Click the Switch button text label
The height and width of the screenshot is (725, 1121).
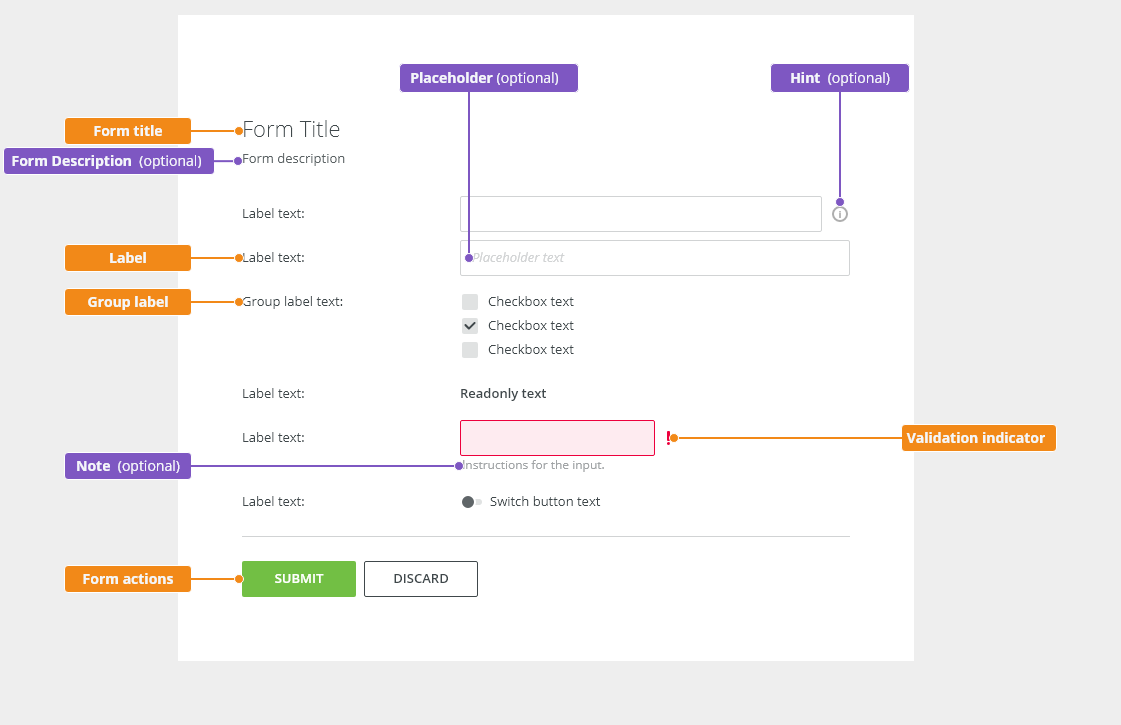[545, 502]
